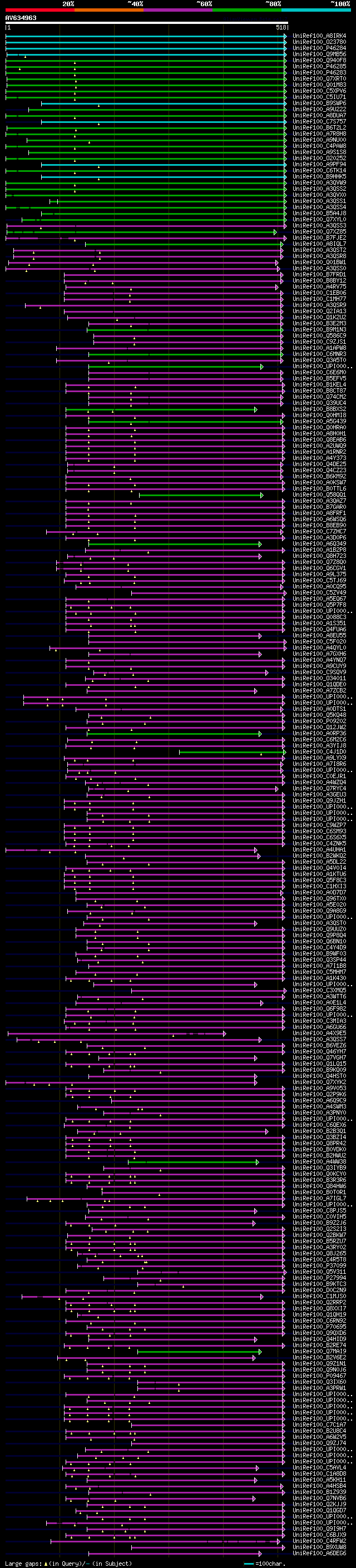Click the 518 query end position label
The width and height of the screenshot is (356, 1568).
click(281, 27)
